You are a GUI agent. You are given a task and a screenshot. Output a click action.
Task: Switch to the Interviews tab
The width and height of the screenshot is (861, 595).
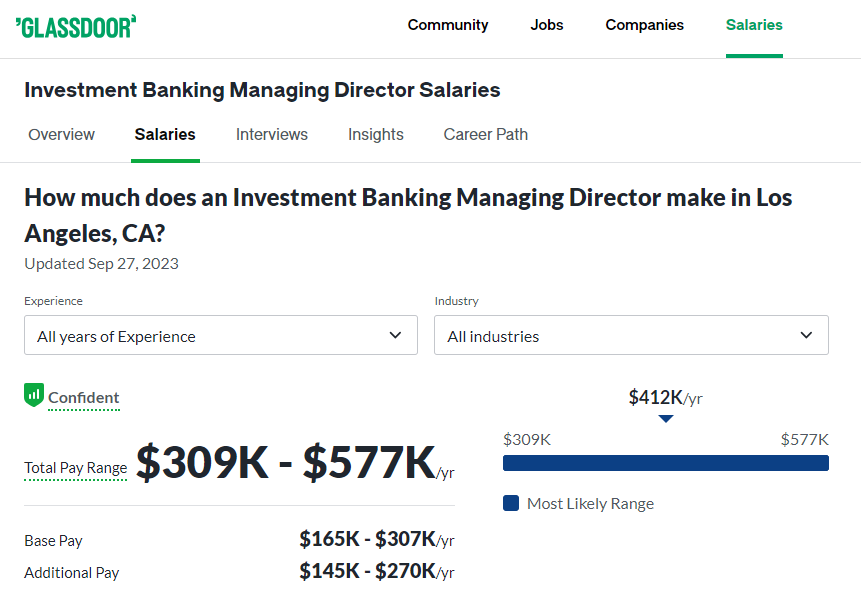[x=272, y=134]
